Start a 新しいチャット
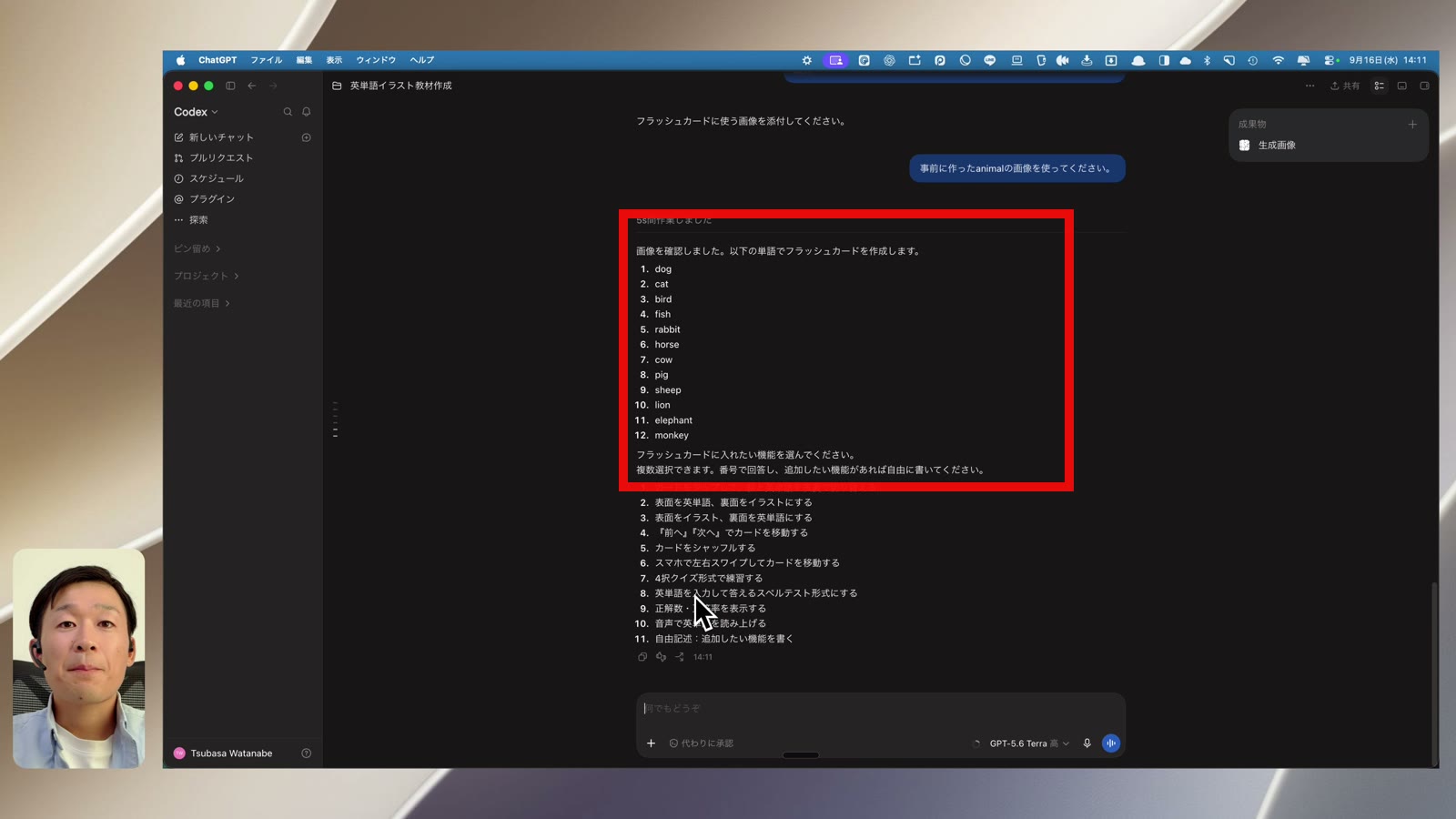The width and height of the screenshot is (1456, 819). coord(214,137)
